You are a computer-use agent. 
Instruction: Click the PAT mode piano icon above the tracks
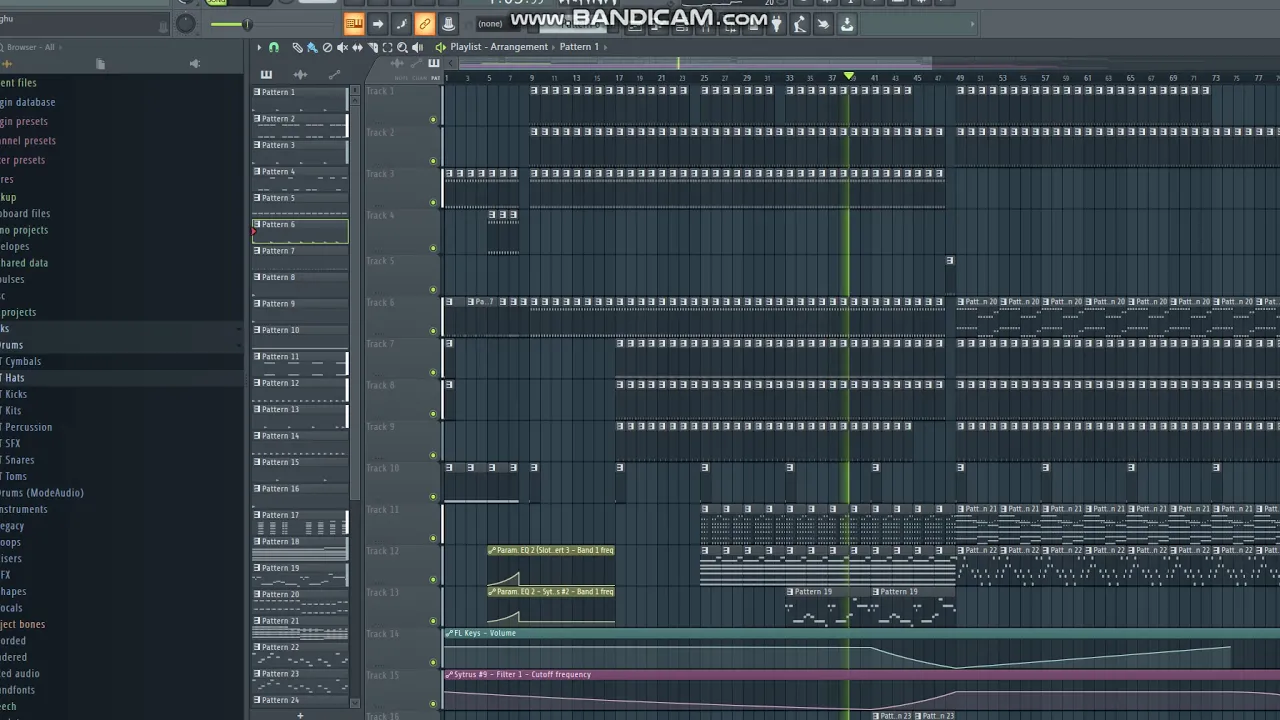pyautogui.click(x=434, y=64)
